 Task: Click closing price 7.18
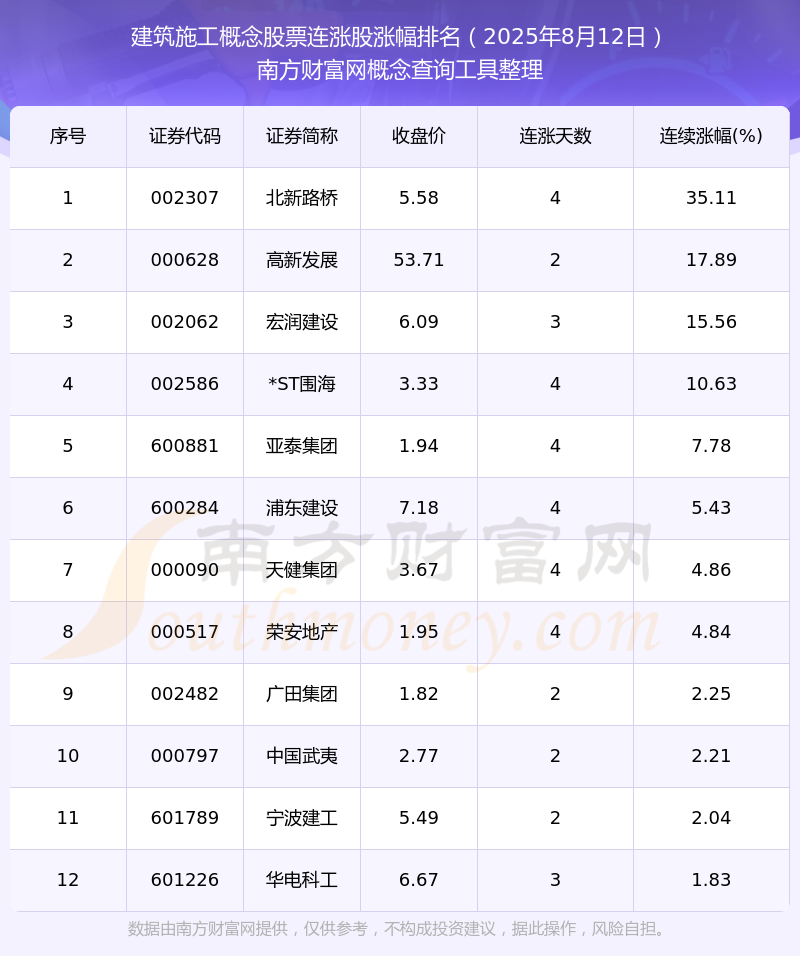tap(419, 508)
